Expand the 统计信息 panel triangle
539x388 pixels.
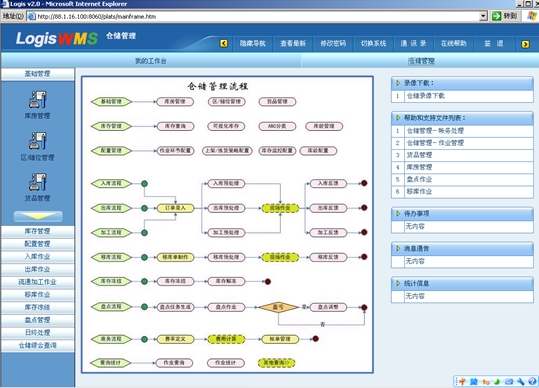pos(398,283)
